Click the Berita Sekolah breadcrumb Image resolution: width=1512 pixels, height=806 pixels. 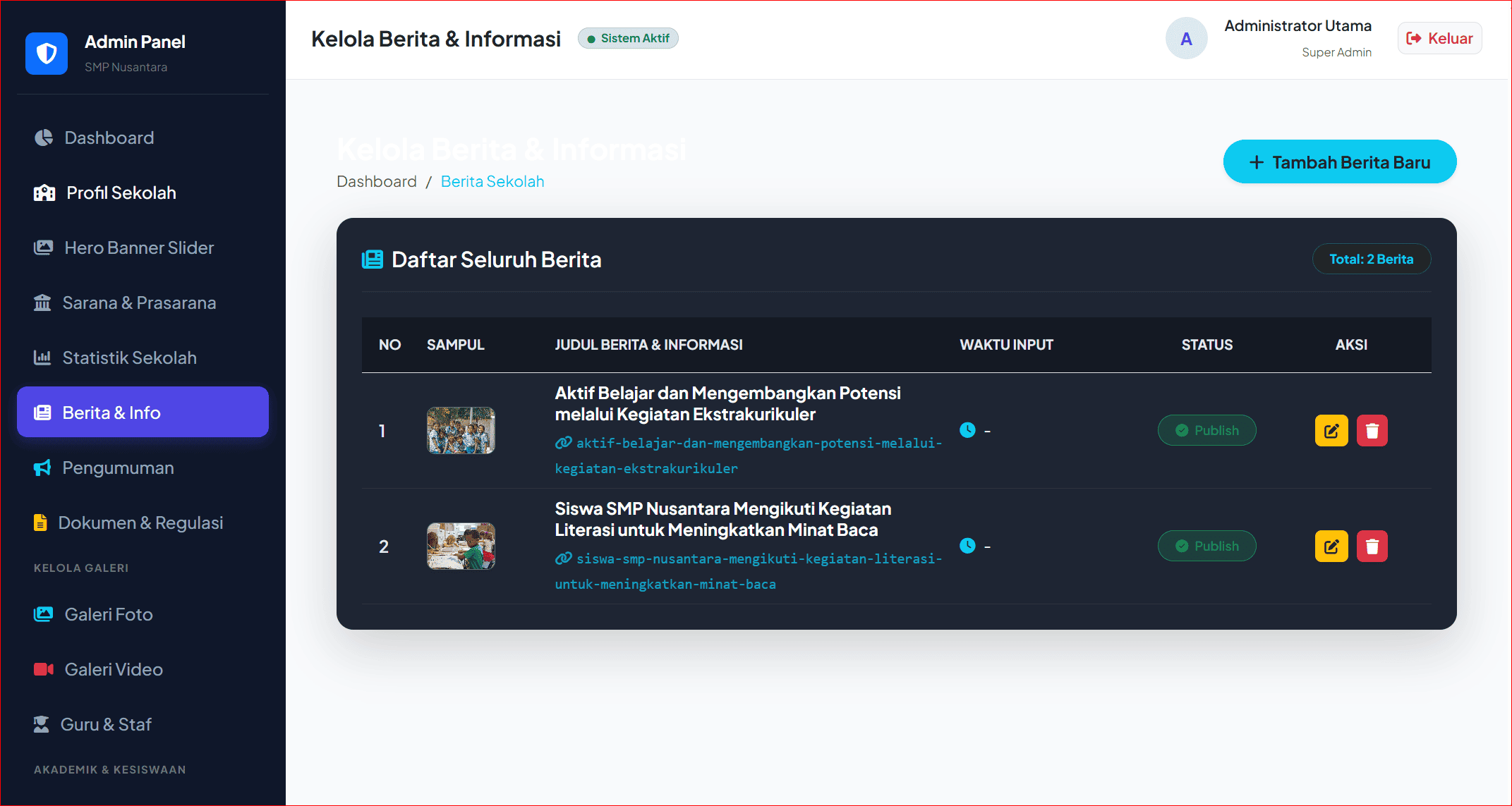click(x=492, y=181)
